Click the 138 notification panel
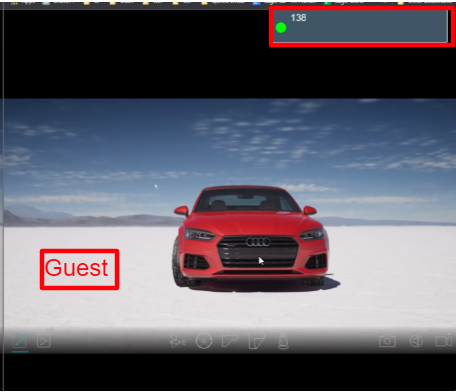This screenshot has width=456, height=392. [x=360, y=26]
